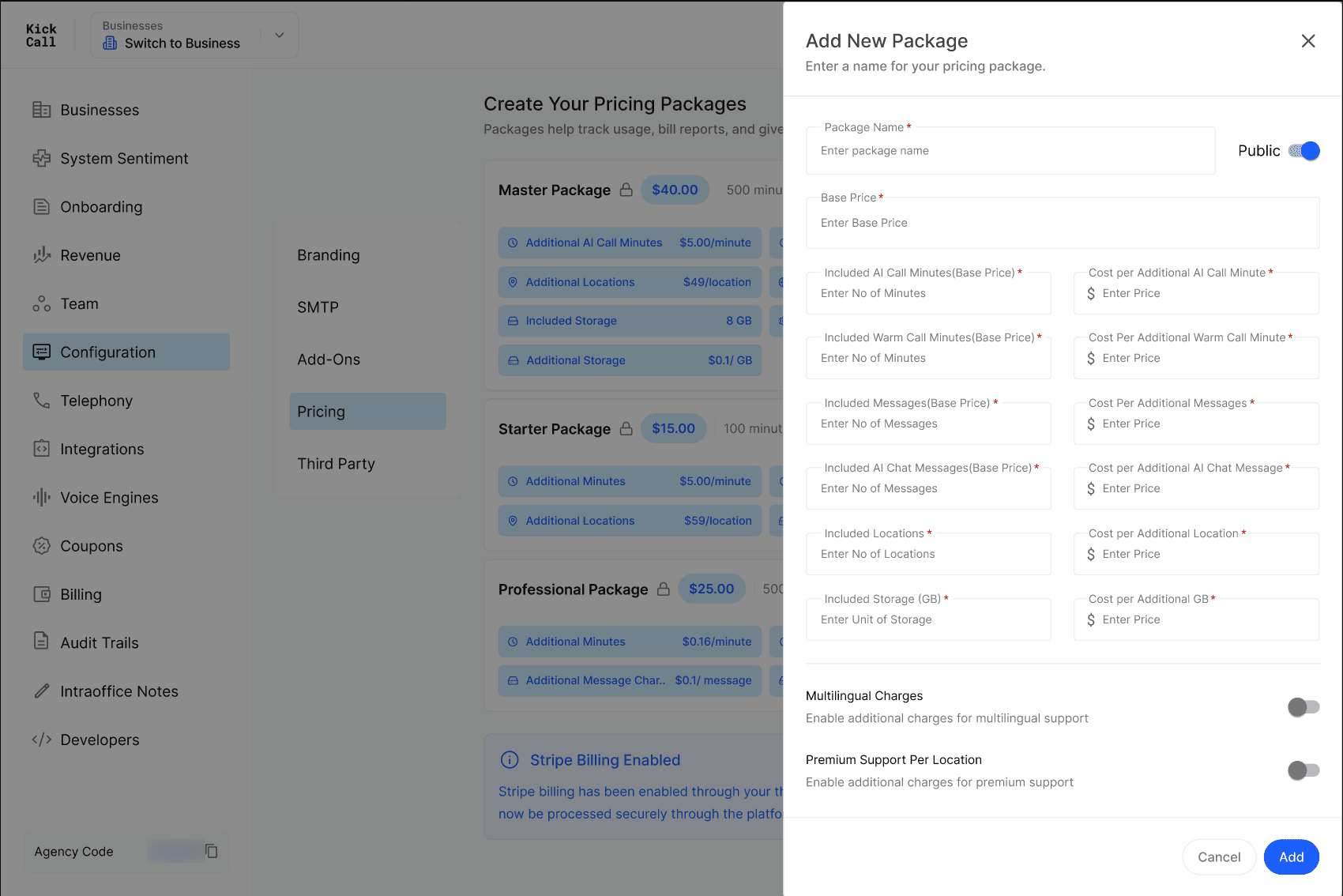1343x896 pixels.
Task: Click the Coupons badge icon
Action: [x=41, y=546]
